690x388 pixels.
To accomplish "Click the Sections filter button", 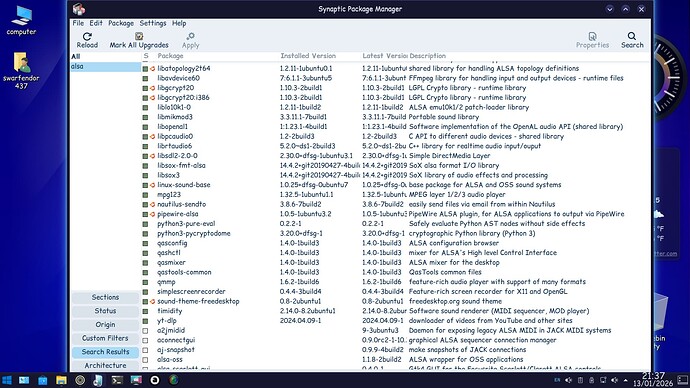I will (x=105, y=297).
